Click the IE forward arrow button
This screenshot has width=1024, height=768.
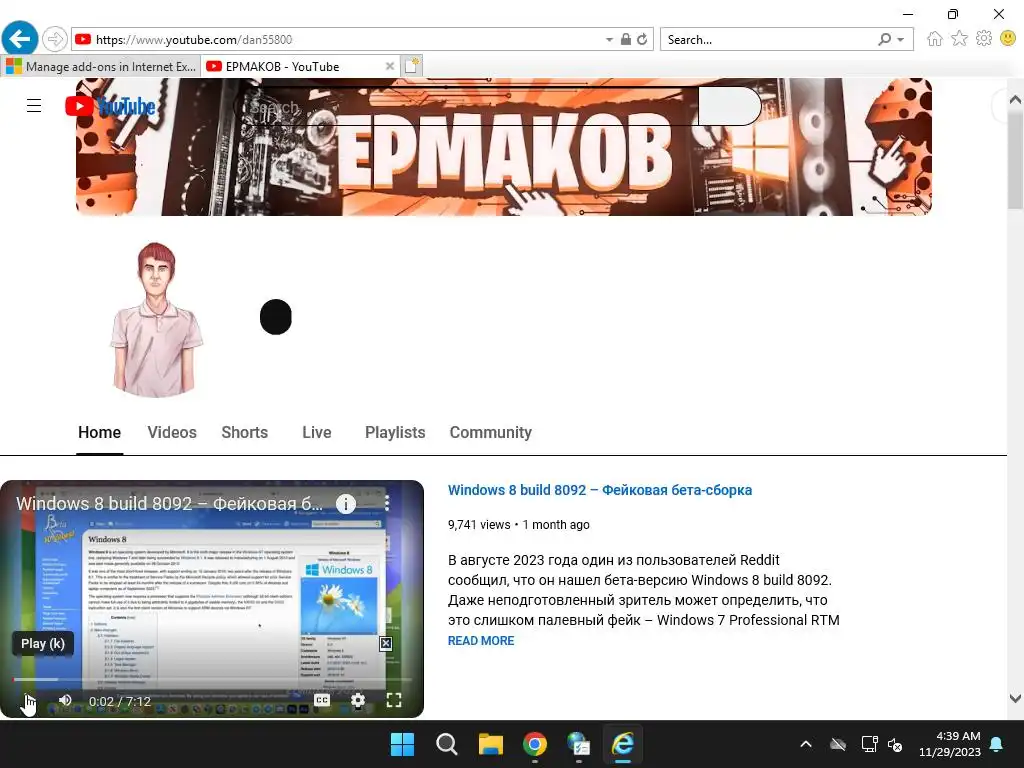point(55,39)
